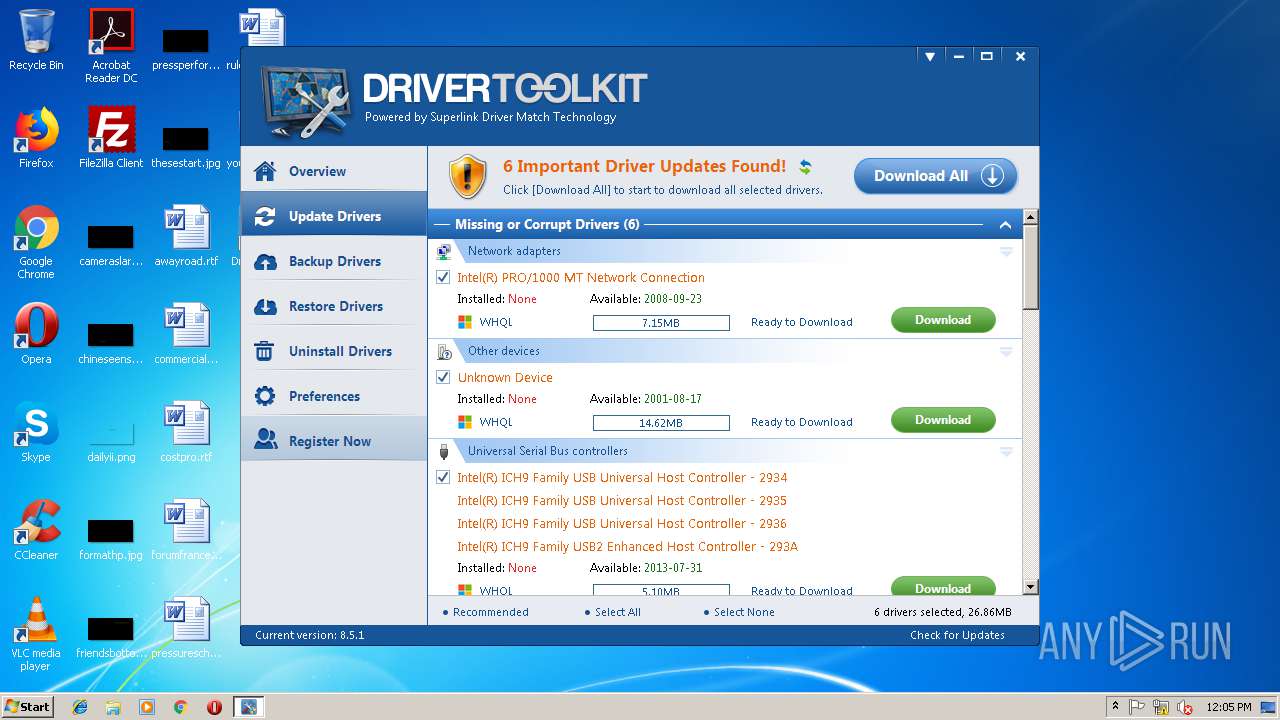Click the Network adapters category icon
The height and width of the screenshot is (720, 1280).
[x=444, y=251]
